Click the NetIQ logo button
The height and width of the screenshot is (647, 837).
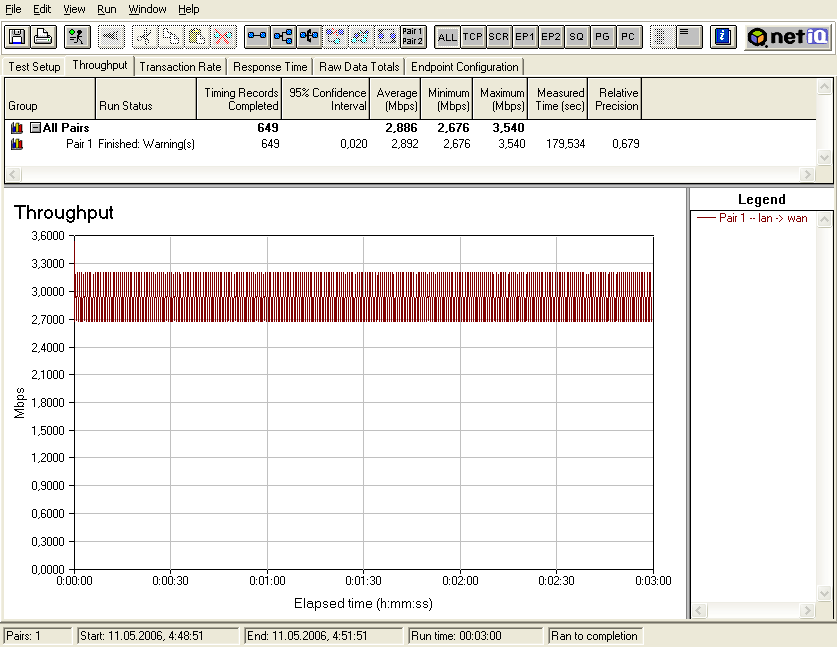coord(786,37)
